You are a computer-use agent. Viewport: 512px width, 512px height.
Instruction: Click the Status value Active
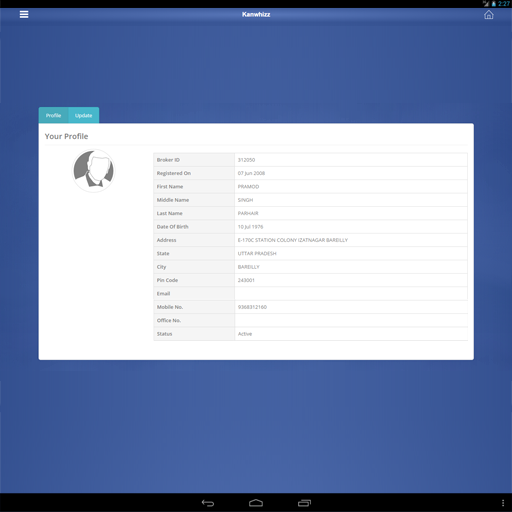pyautogui.click(x=245, y=334)
